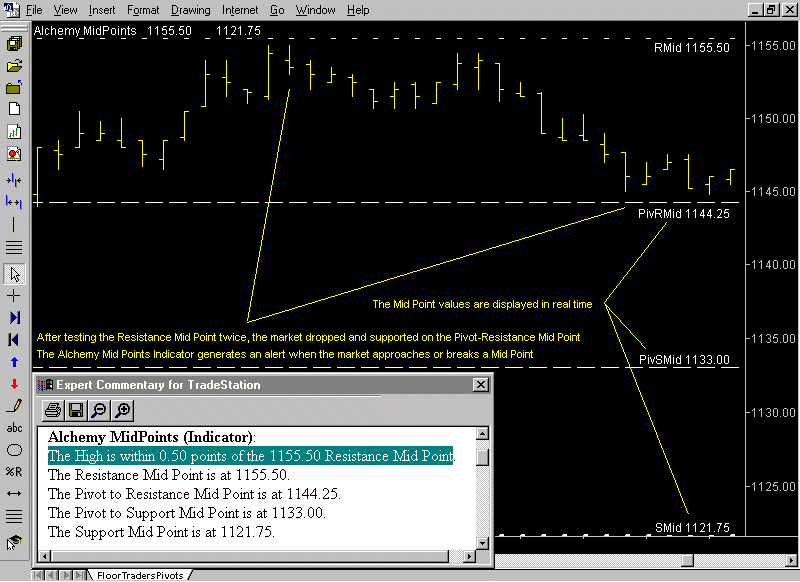Select the crosshair cursor tool
Viewport: 800px width, 582px height.
14,296
